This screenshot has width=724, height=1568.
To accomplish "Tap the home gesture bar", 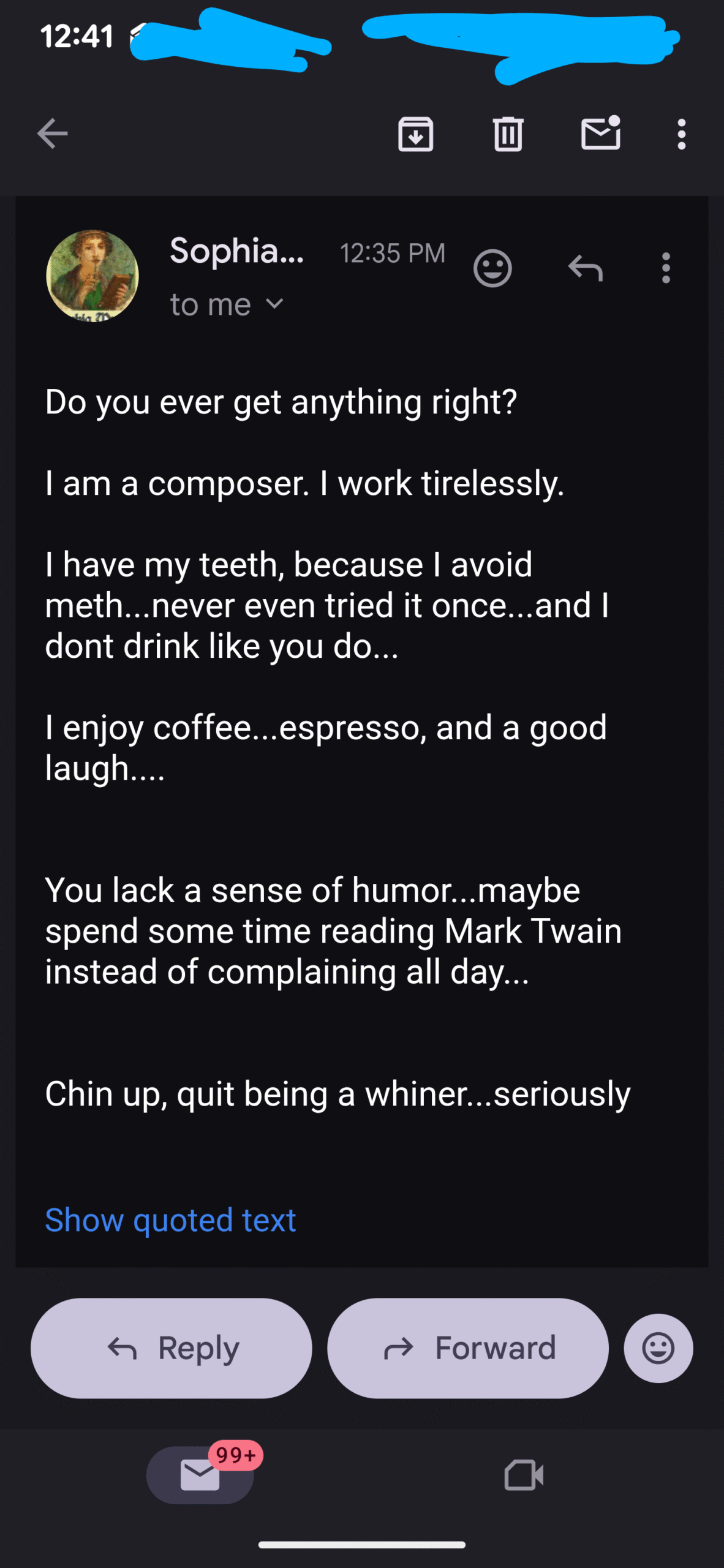I will (x=362, y=1545).
